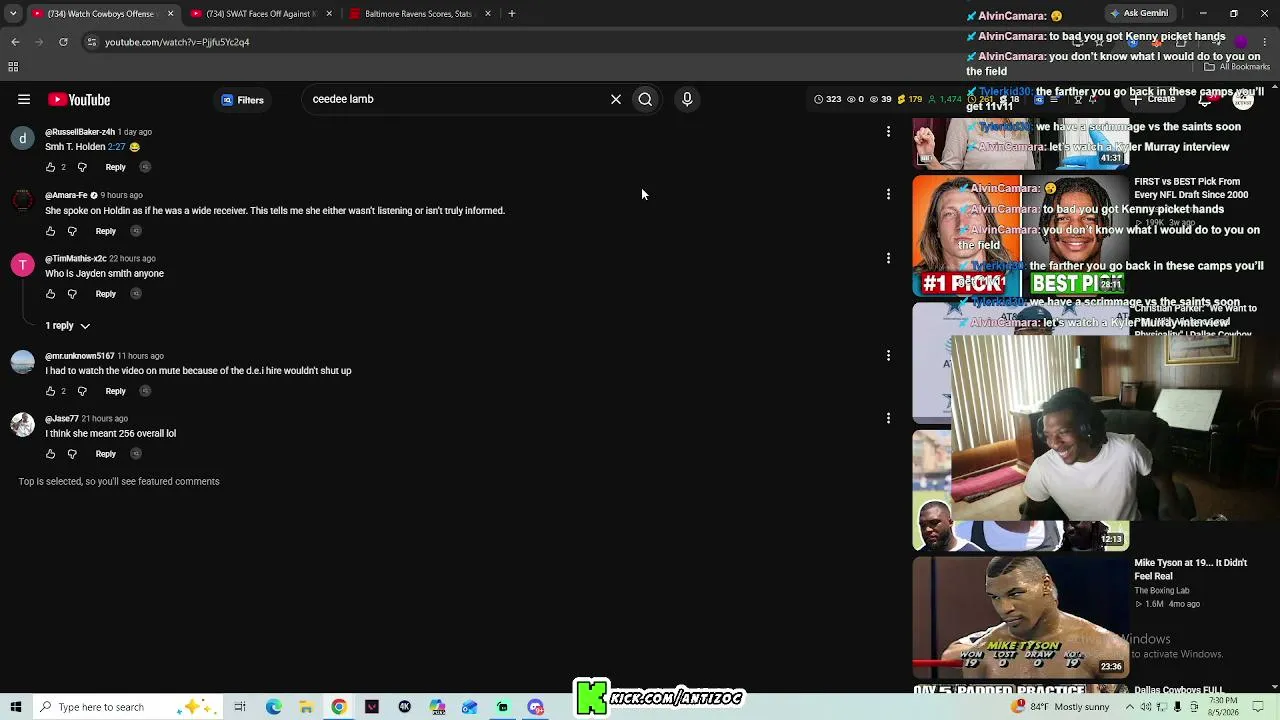This screenshot has height=720, width=1280.
Task: Reply to the 'Smh T. Holden' comment
Action: click(x=116, y=167)
